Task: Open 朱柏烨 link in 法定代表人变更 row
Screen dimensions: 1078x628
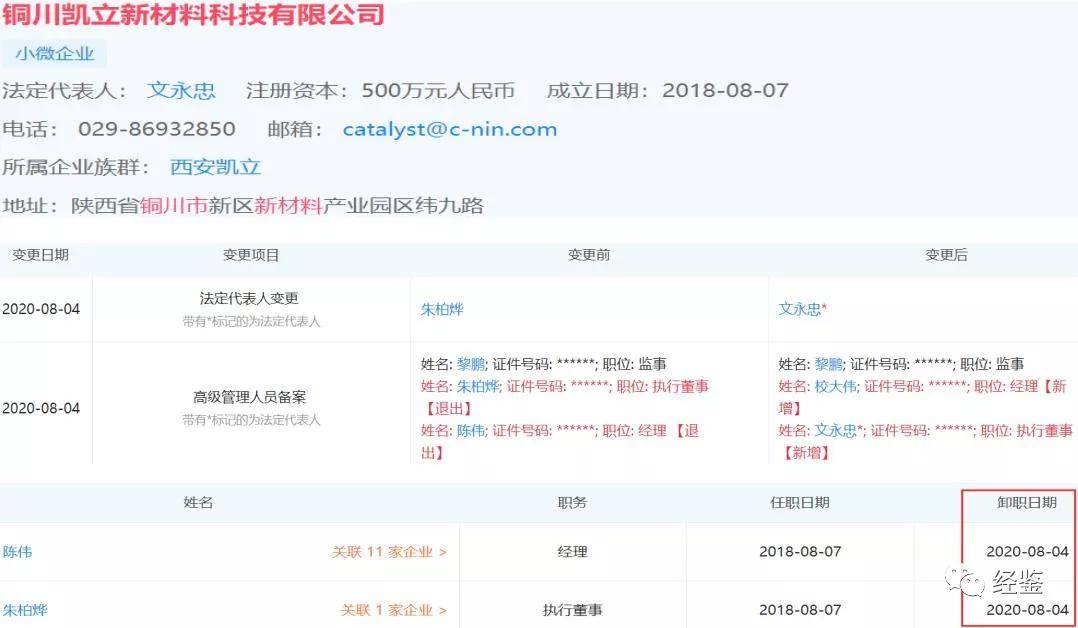Action: 442,310
